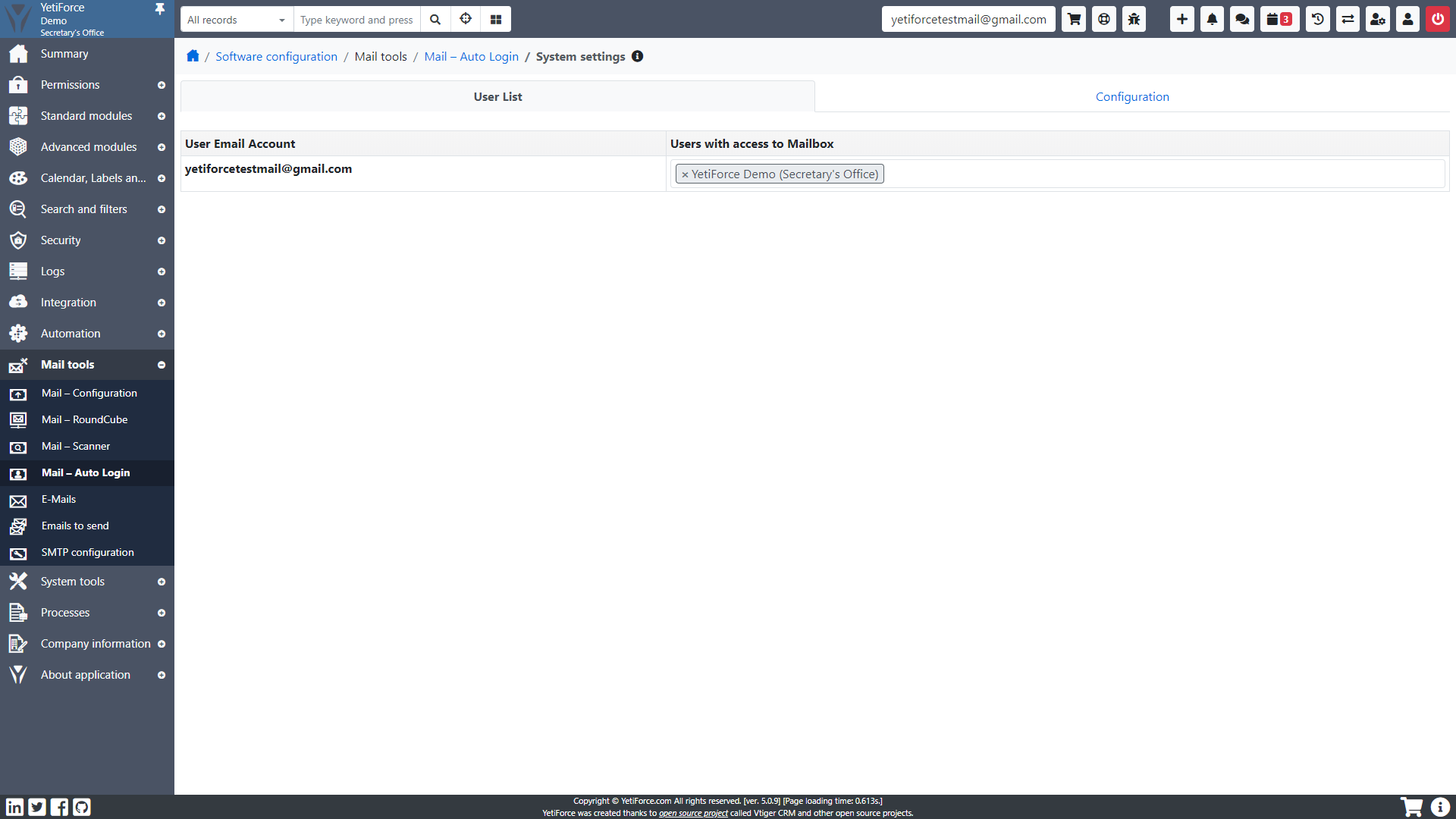Remove YetiForce Demo user from mailbox access
Viewport: 1456px width, 819px height.
685,174
